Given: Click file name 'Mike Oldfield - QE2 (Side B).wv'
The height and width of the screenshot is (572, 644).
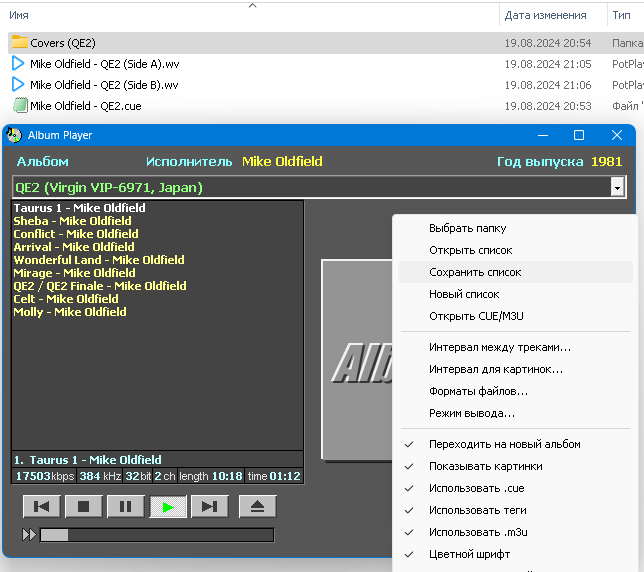Looking at the screenshot, I should coord(104,85).
